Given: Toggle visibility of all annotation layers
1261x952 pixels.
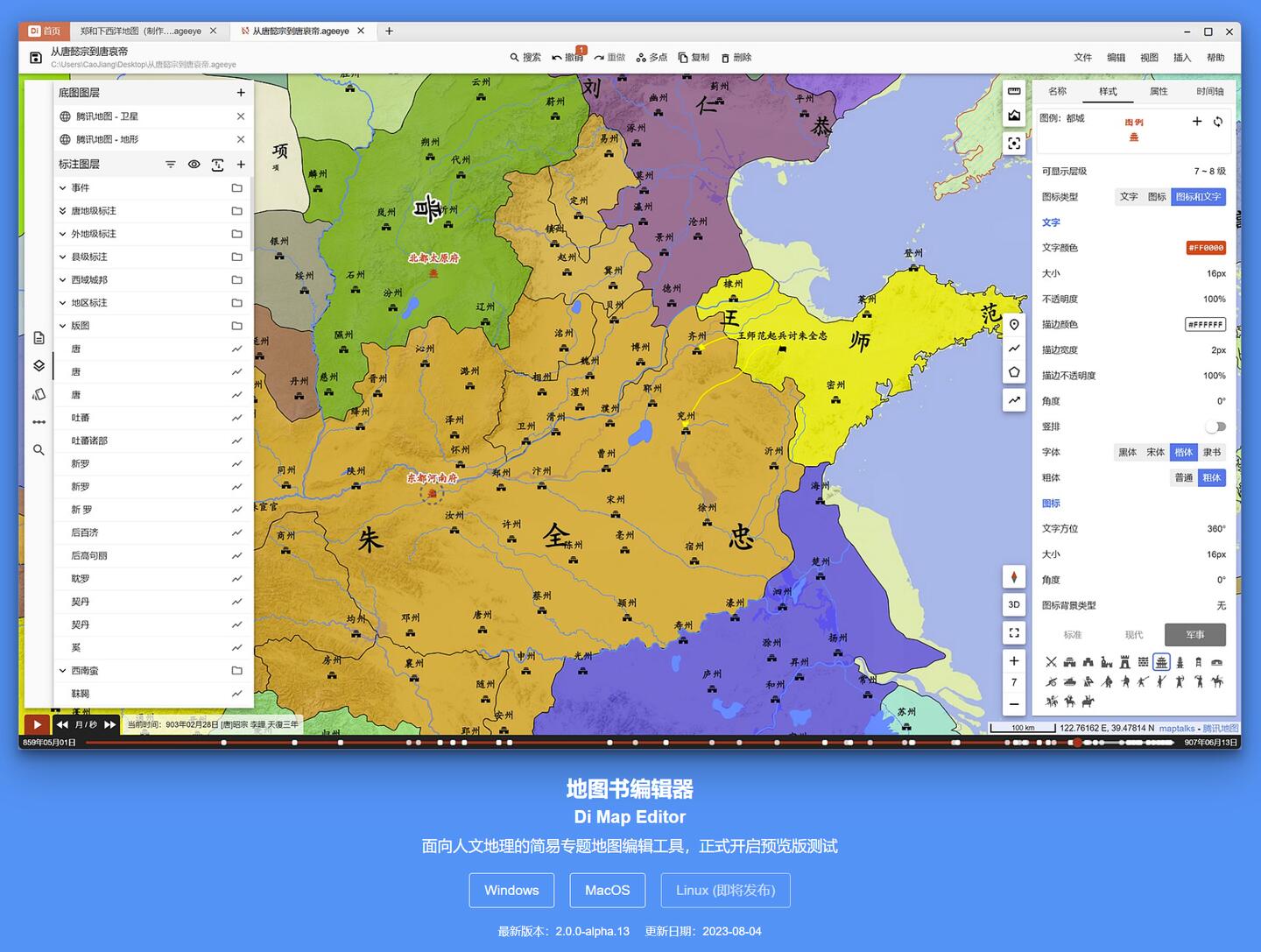Looking at the screenshot, I should (194, 165).
